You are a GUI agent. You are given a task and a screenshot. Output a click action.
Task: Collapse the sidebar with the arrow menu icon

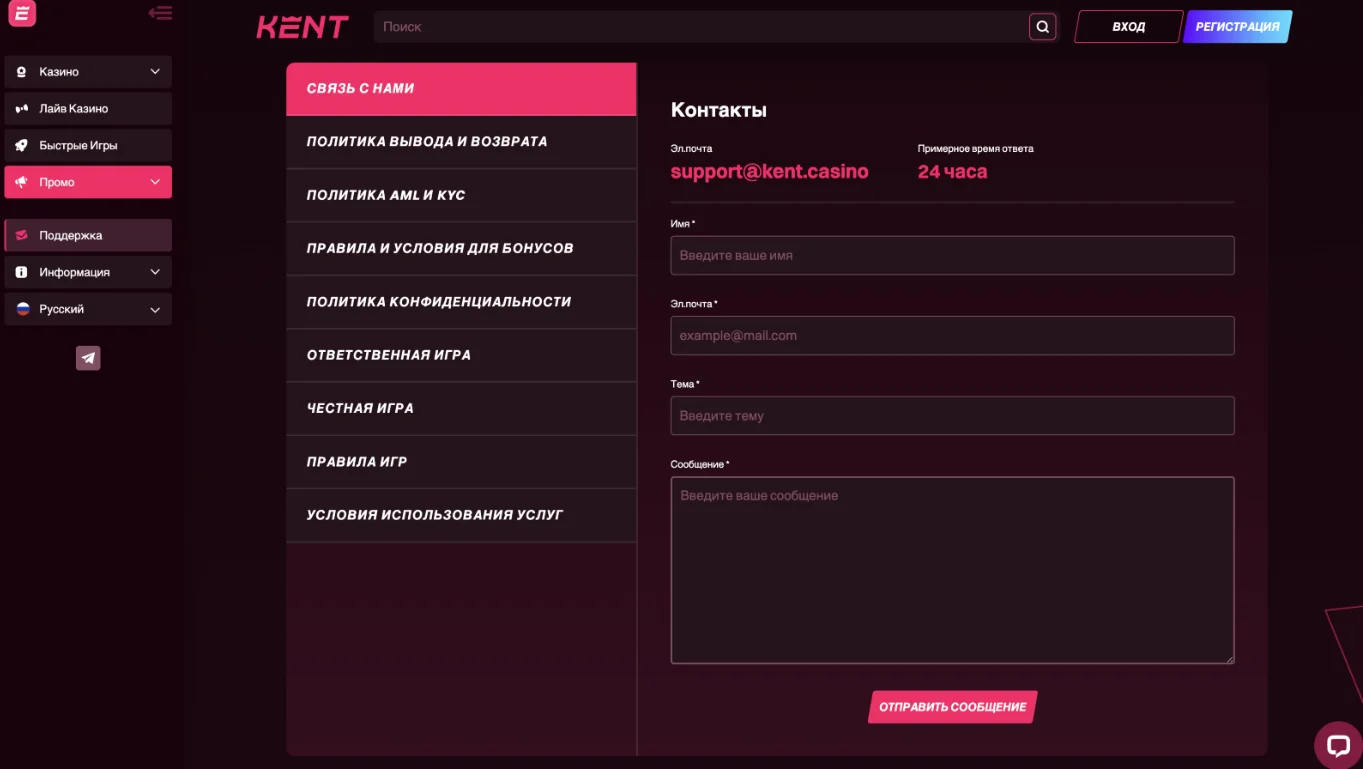pos(160,13)
